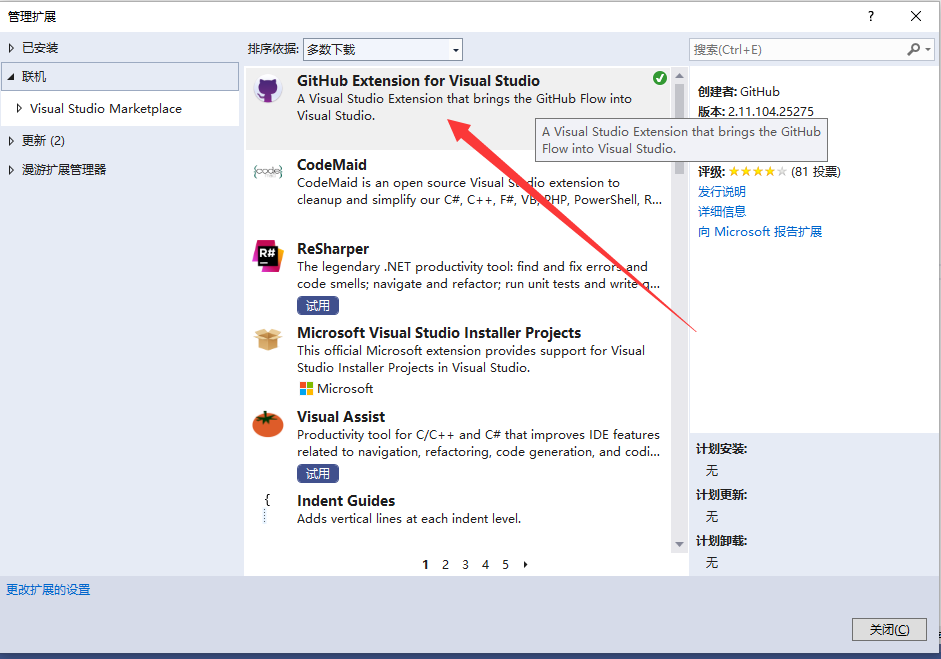Viewport: 941px width, 659px height.
Task: Select Microsoft Visual Studio Installer Projects title
Action: (439, 333)
